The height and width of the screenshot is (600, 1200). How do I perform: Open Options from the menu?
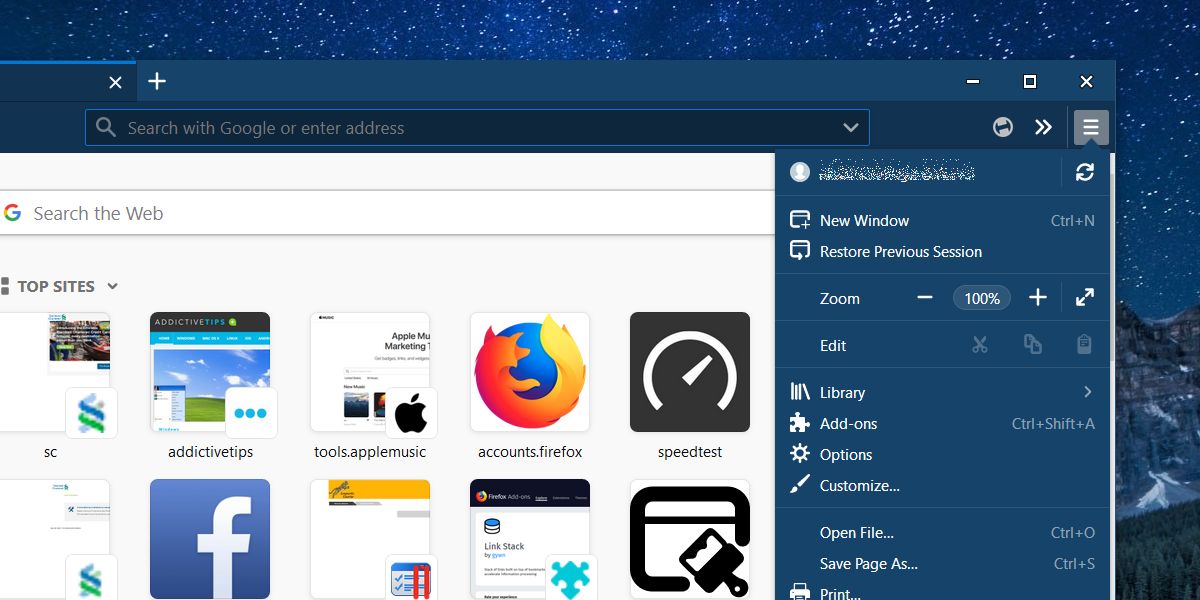943,454
